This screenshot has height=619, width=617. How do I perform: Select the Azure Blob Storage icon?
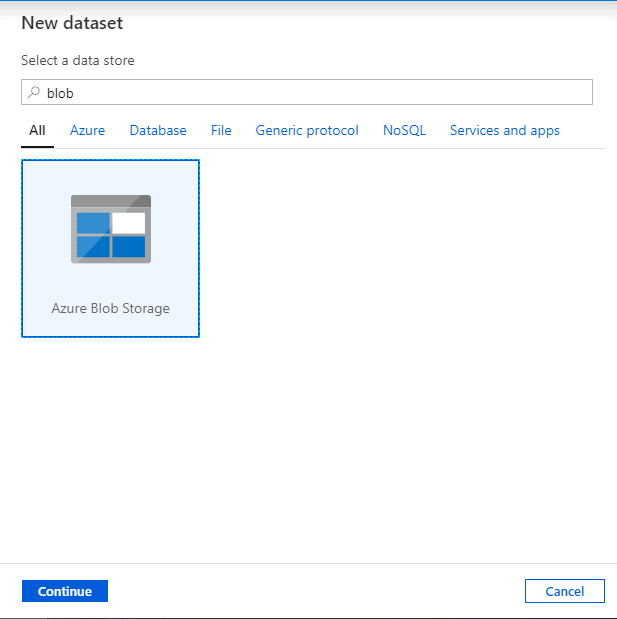(x=111, y=229)
